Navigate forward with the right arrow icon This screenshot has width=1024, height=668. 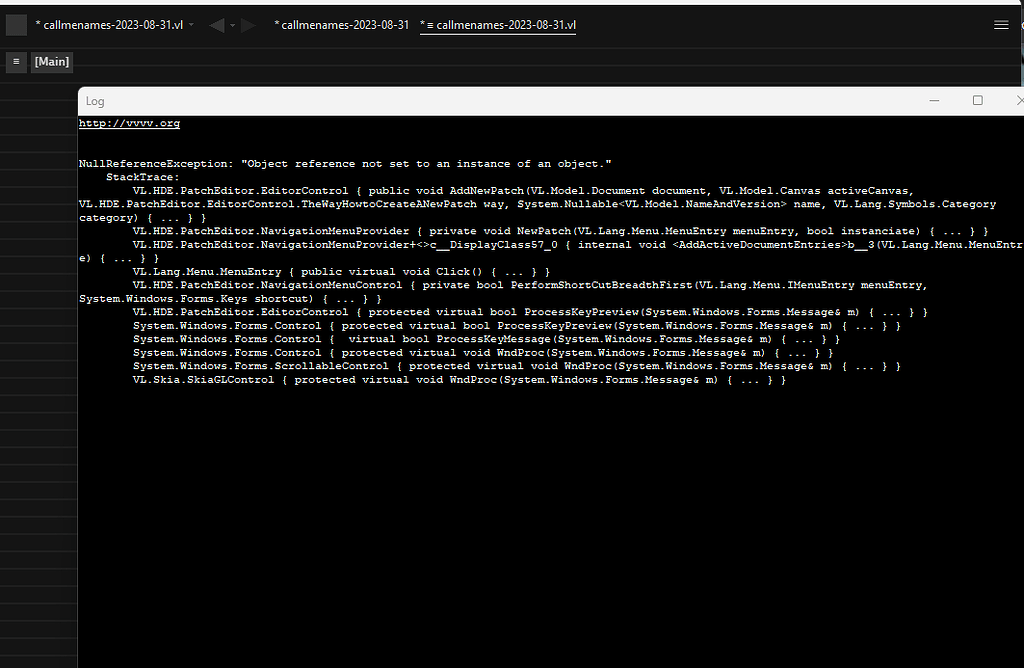[250, 25]
